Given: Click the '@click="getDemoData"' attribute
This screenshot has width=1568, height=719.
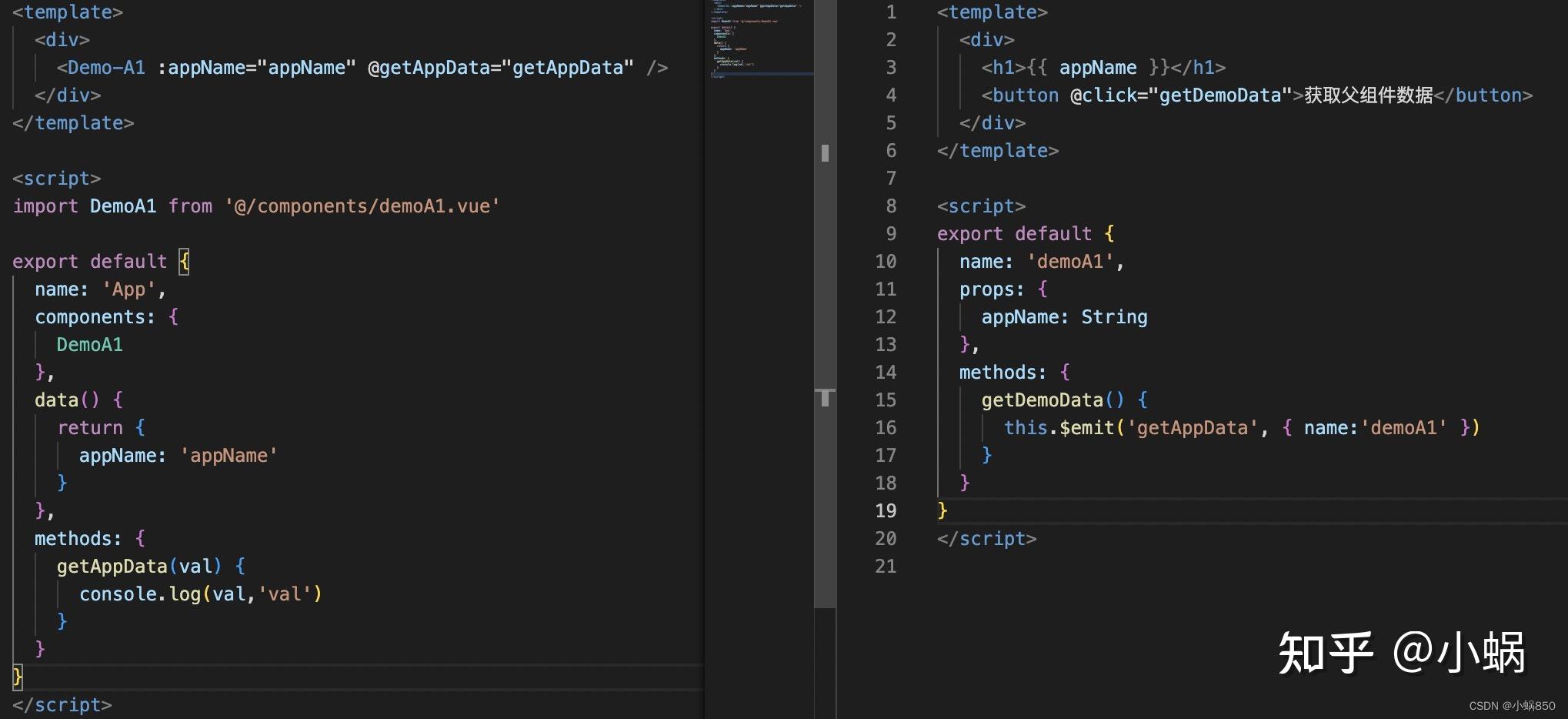Looking at the screenshot, I should (1181, 95).
